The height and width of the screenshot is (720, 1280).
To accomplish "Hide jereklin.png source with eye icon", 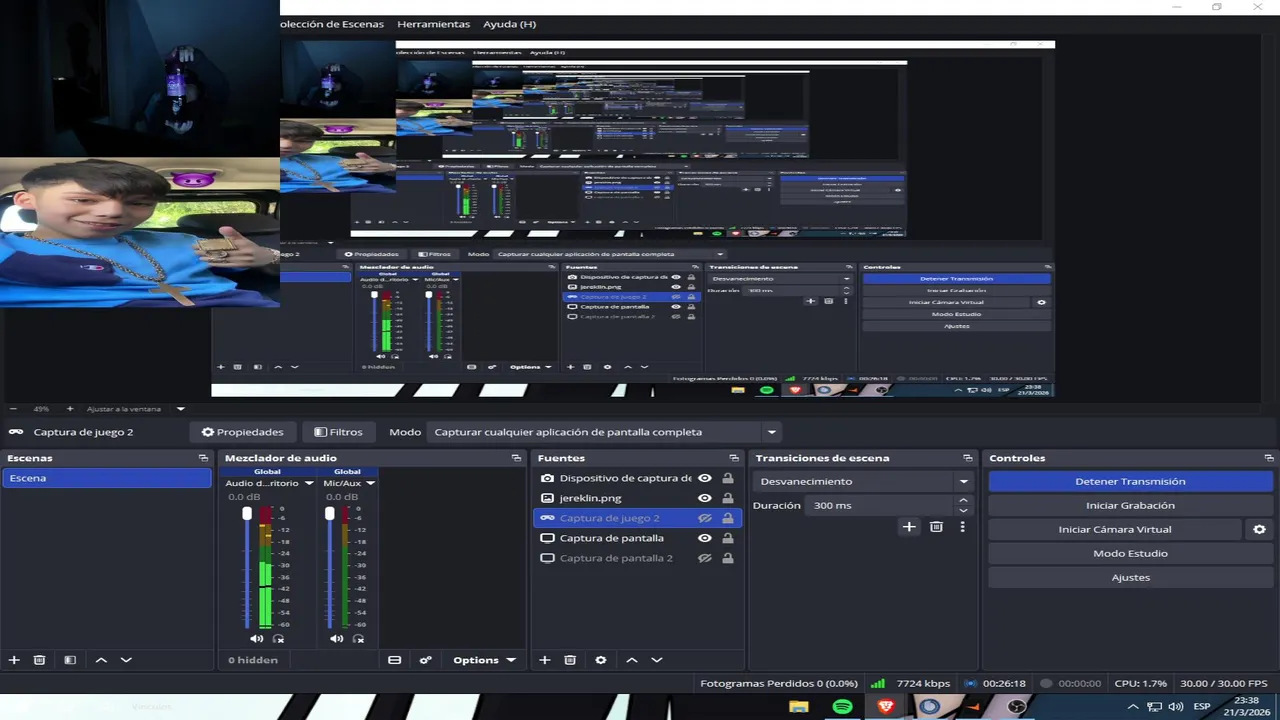I will pos(705,498).
